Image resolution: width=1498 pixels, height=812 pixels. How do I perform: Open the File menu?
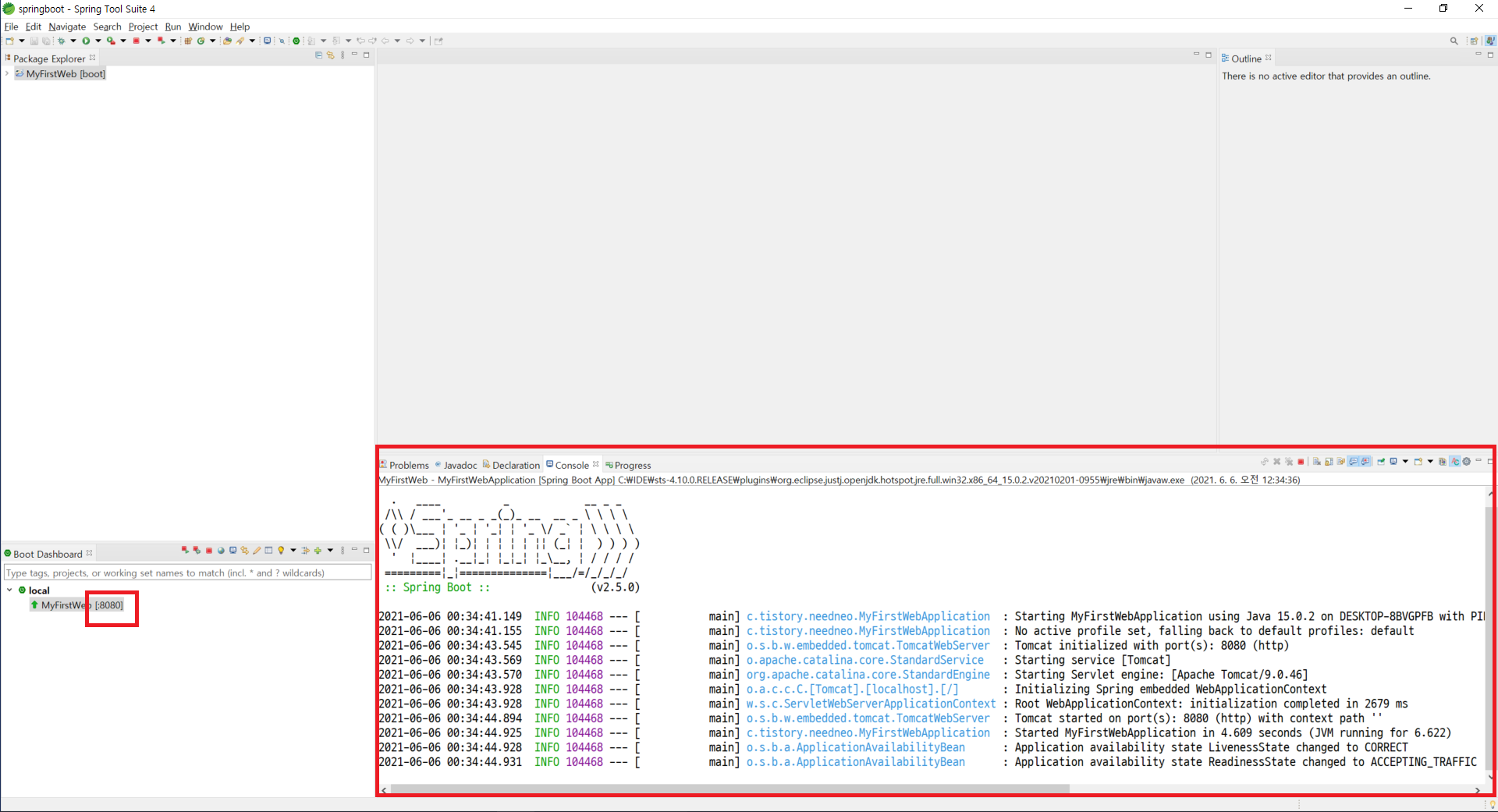(x=11, y=27)
